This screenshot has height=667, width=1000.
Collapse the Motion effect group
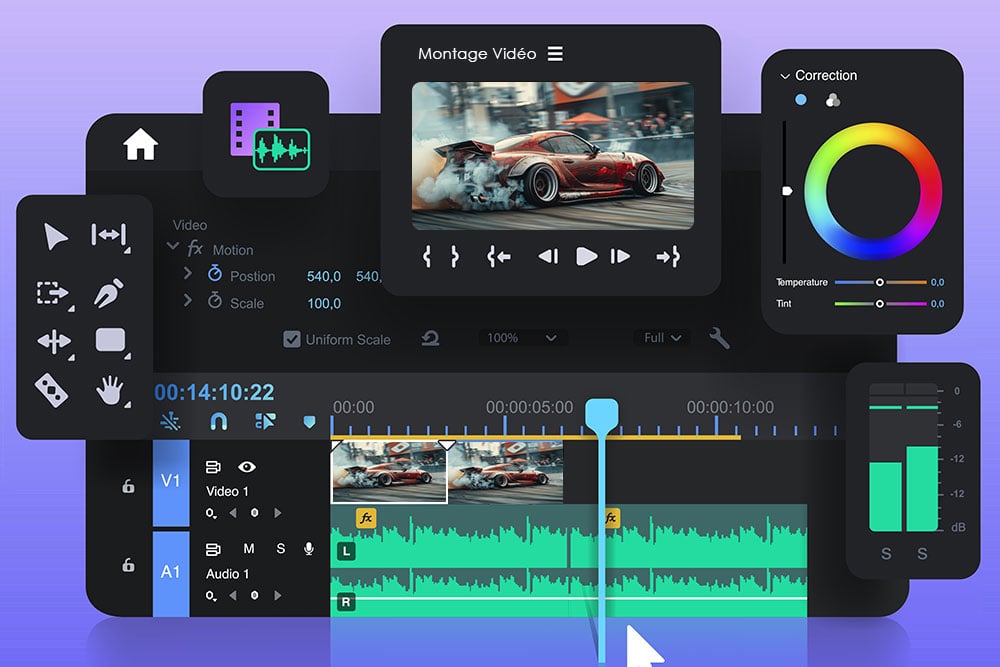pos(173,246)
